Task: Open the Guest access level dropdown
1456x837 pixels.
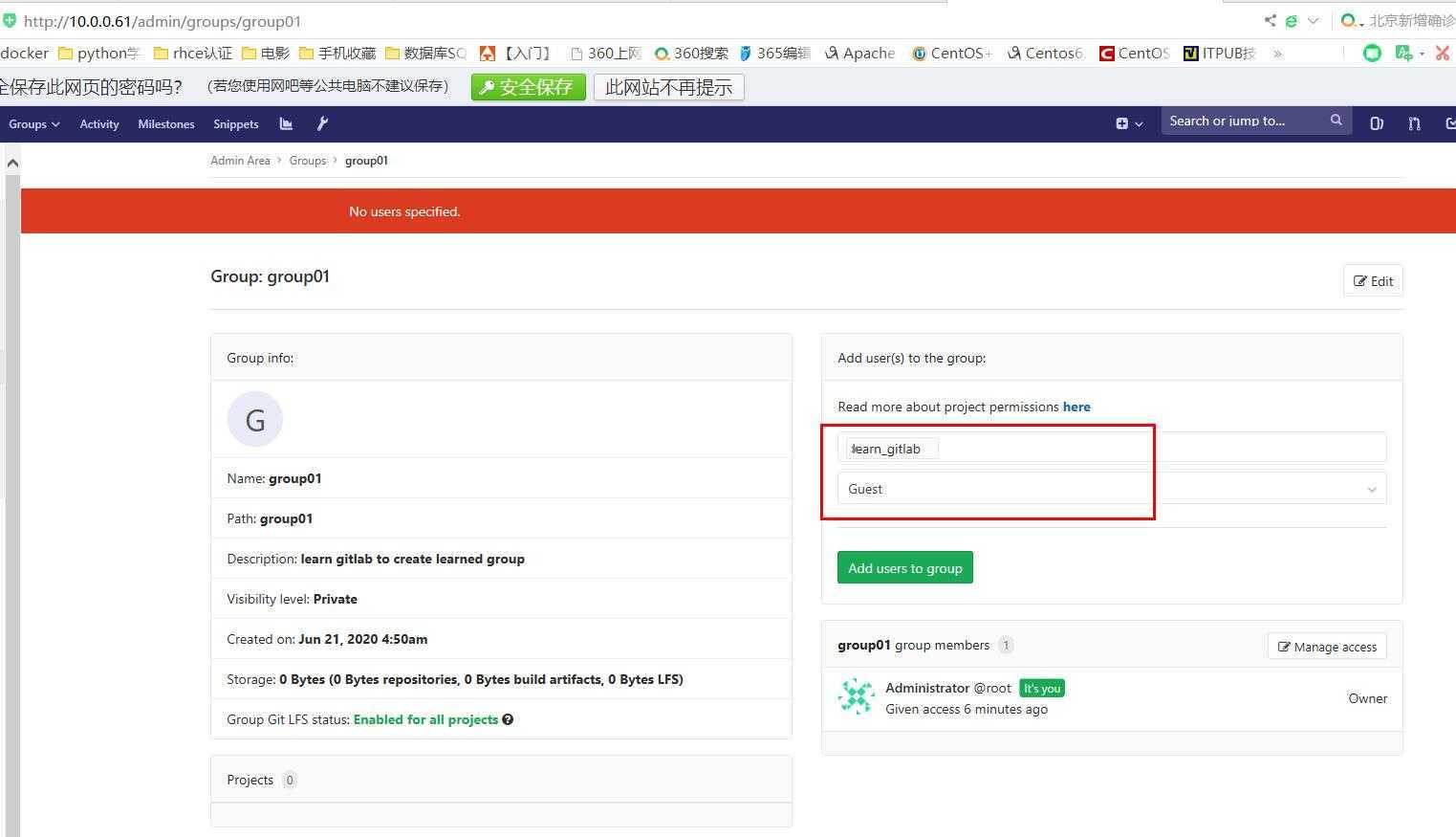Action: click(x=1112, y=489)
